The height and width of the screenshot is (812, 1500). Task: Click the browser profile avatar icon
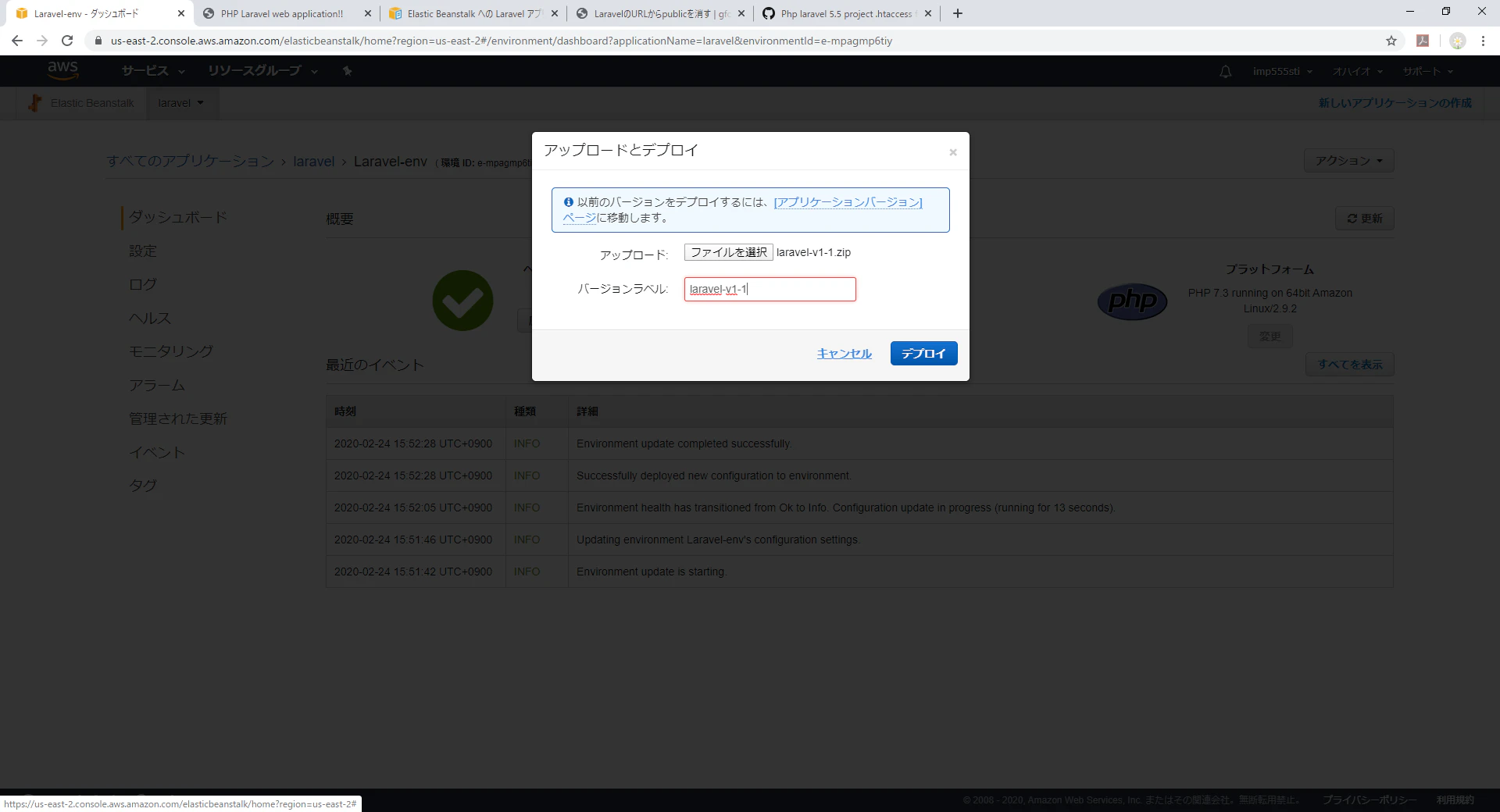tap(1457, 41)
